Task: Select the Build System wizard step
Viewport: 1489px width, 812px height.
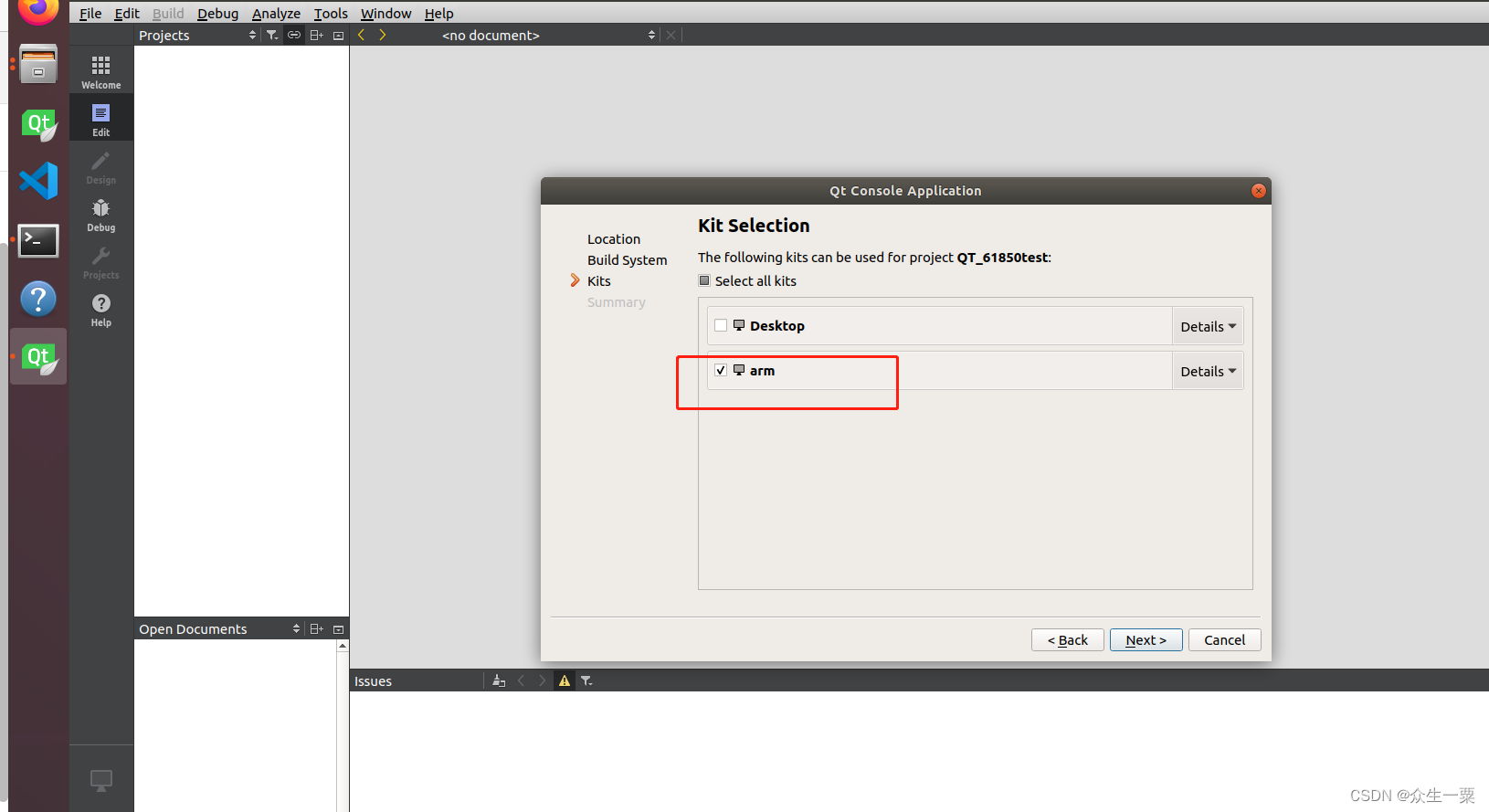Action: 627,259
